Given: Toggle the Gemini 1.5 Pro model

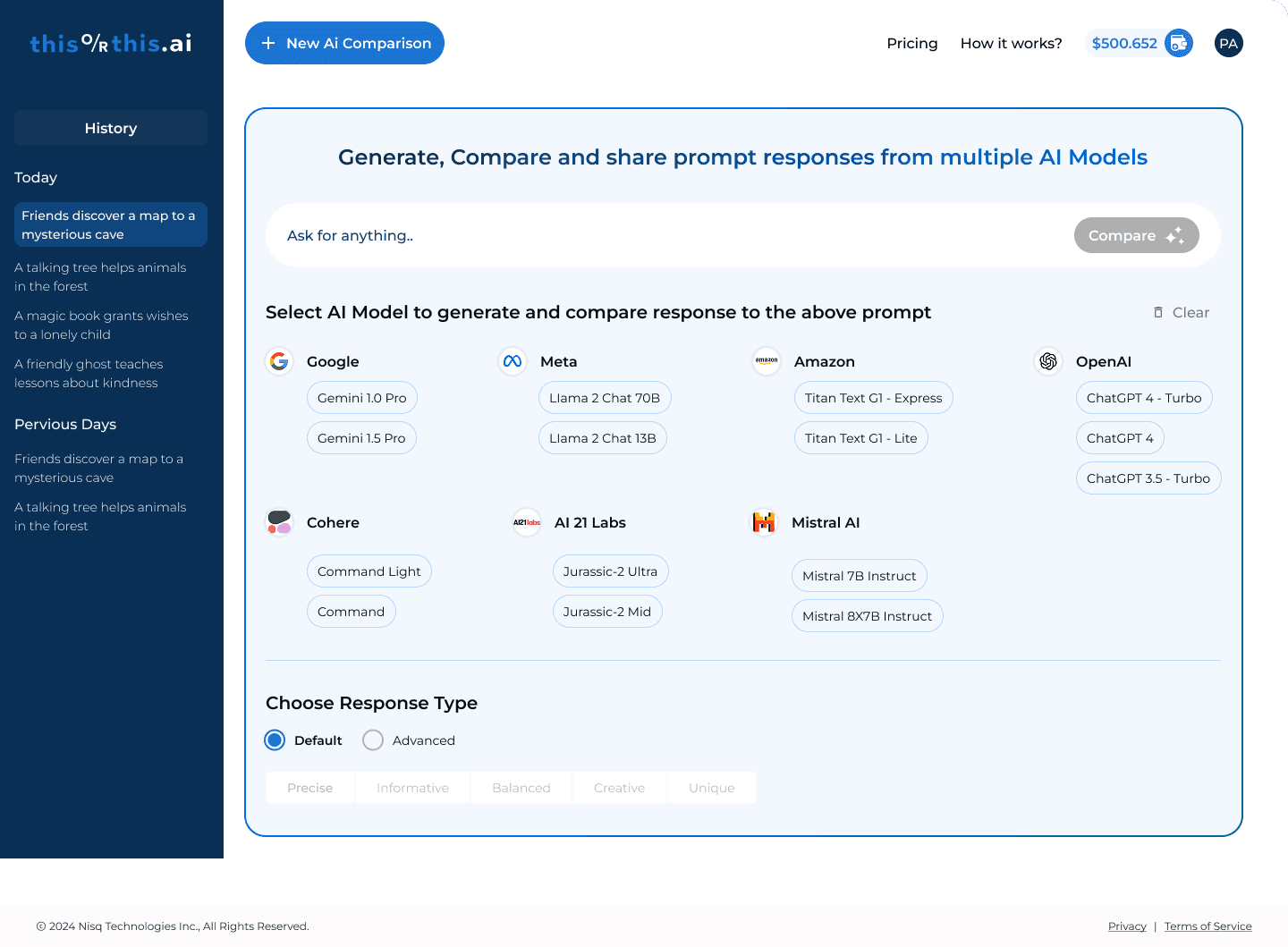Looking at the screenshot, I should (x=361, y=438).
